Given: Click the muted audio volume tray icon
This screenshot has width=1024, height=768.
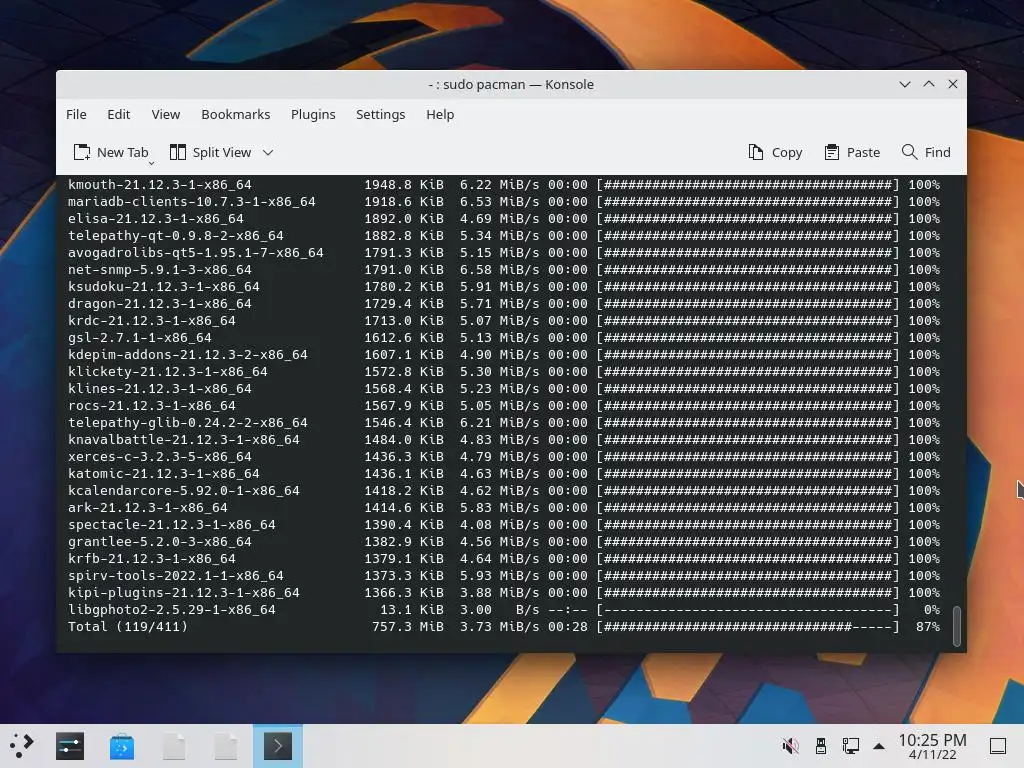Looking at the screenshot, I should [790, 745].
